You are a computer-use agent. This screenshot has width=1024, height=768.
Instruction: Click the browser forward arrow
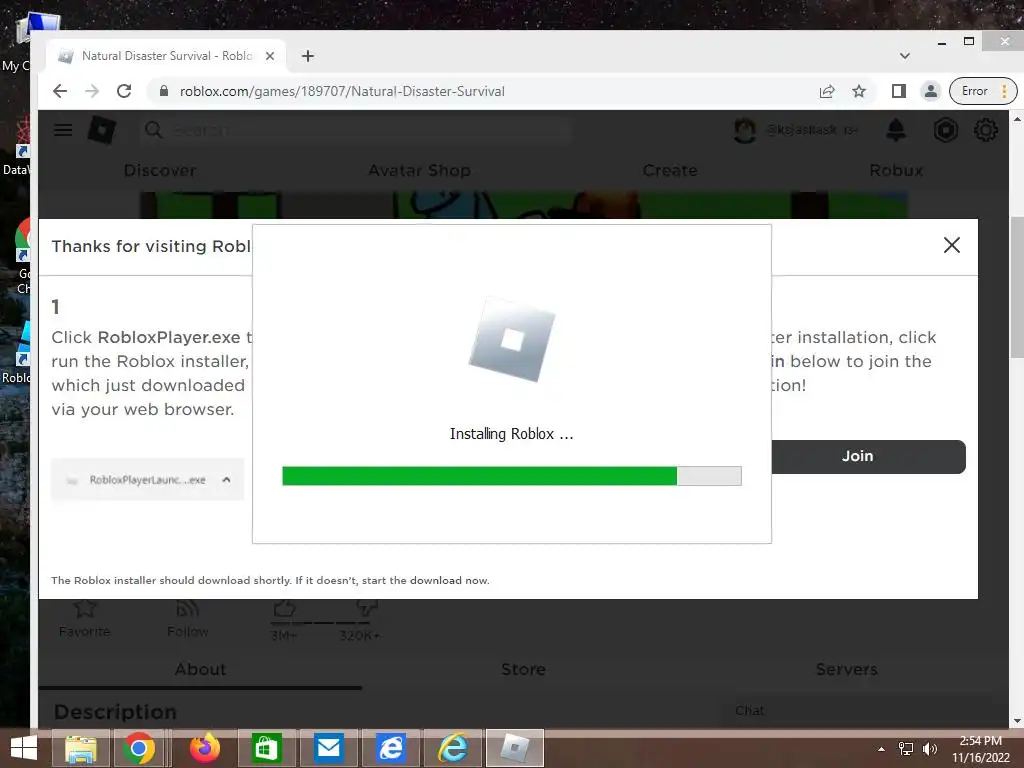tap(92, 91)
